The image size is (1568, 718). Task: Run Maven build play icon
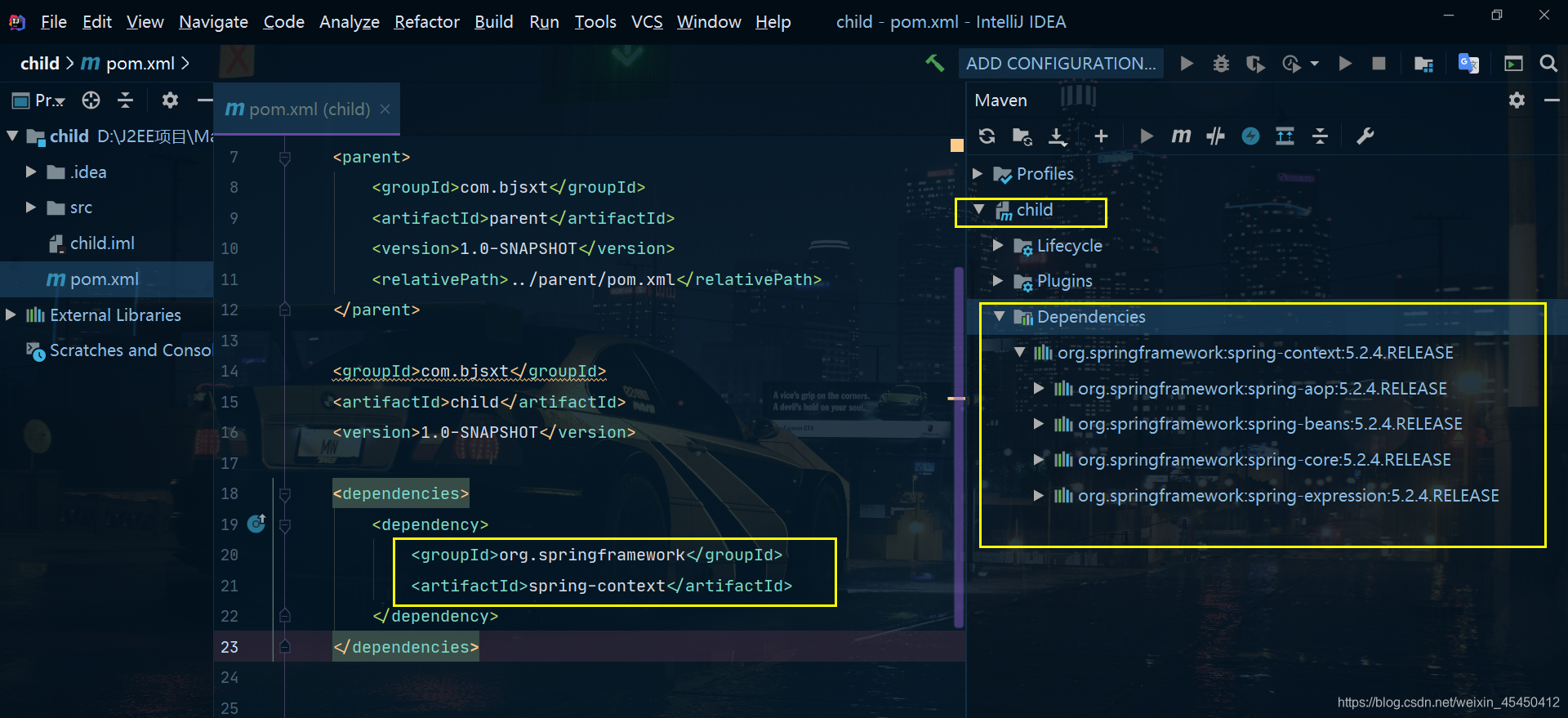click(x=1147, y=136)
